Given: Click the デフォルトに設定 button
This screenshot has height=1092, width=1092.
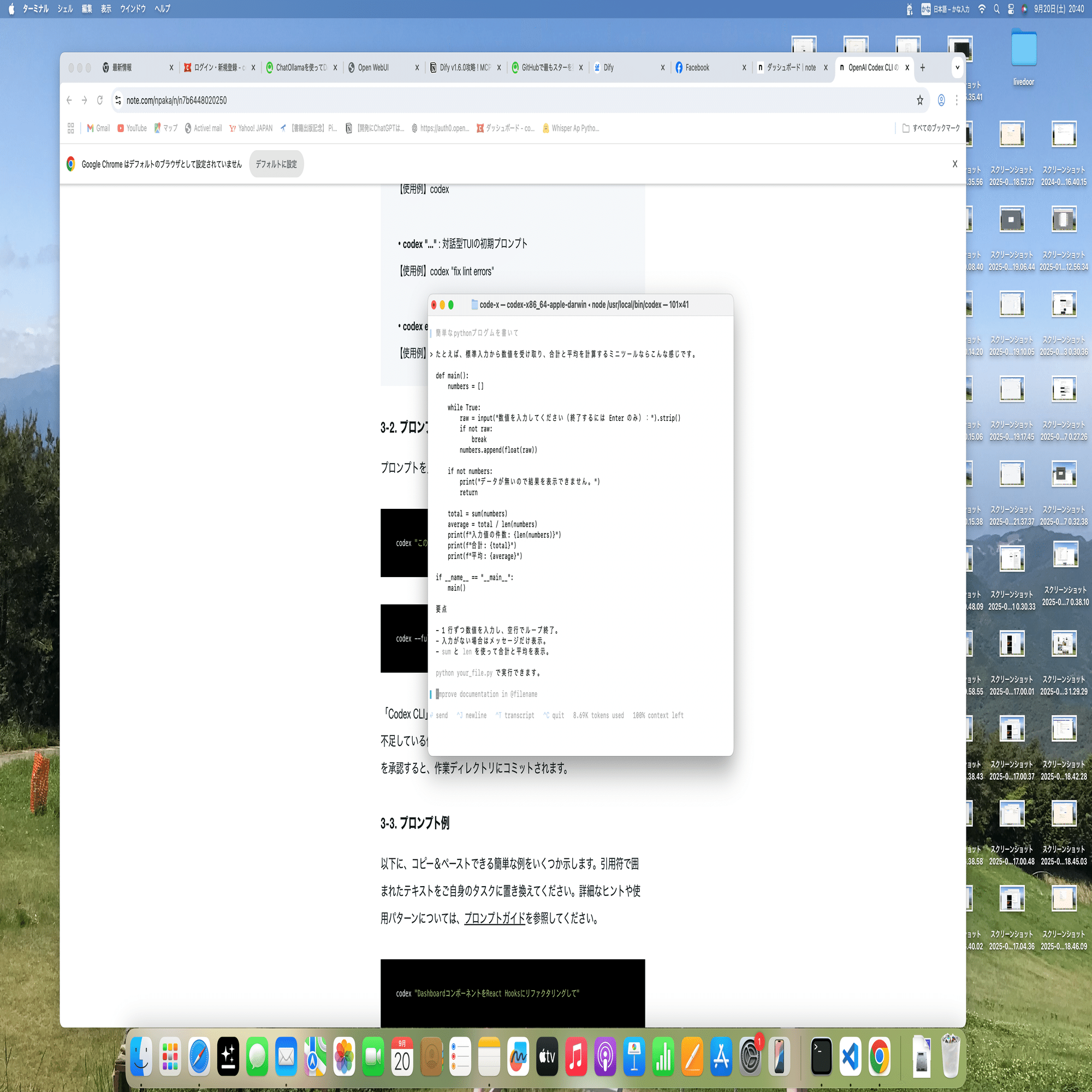Looking at the screenshot, I should [276, 164].
